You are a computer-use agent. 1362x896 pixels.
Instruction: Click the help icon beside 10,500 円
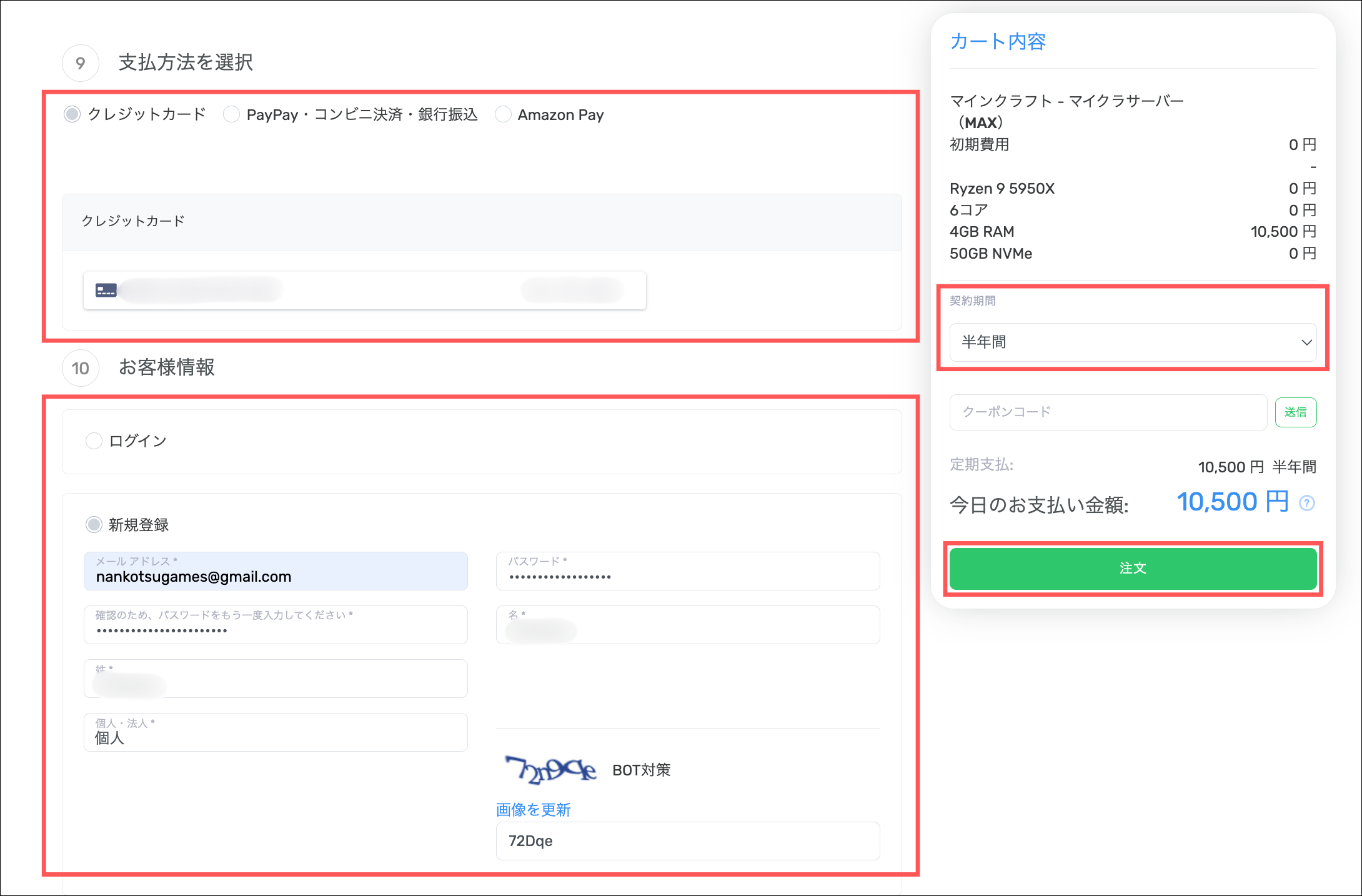(1306, 503)
